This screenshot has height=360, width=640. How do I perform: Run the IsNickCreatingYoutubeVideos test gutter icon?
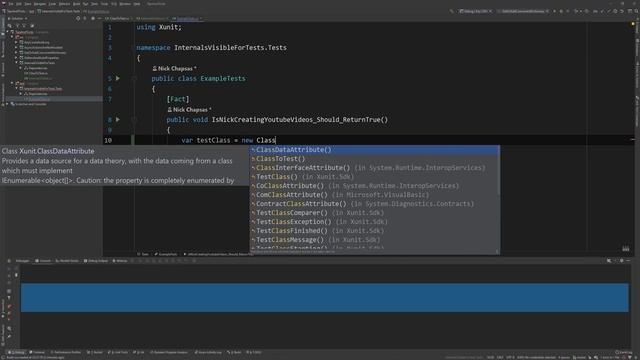tap(118, 119)
